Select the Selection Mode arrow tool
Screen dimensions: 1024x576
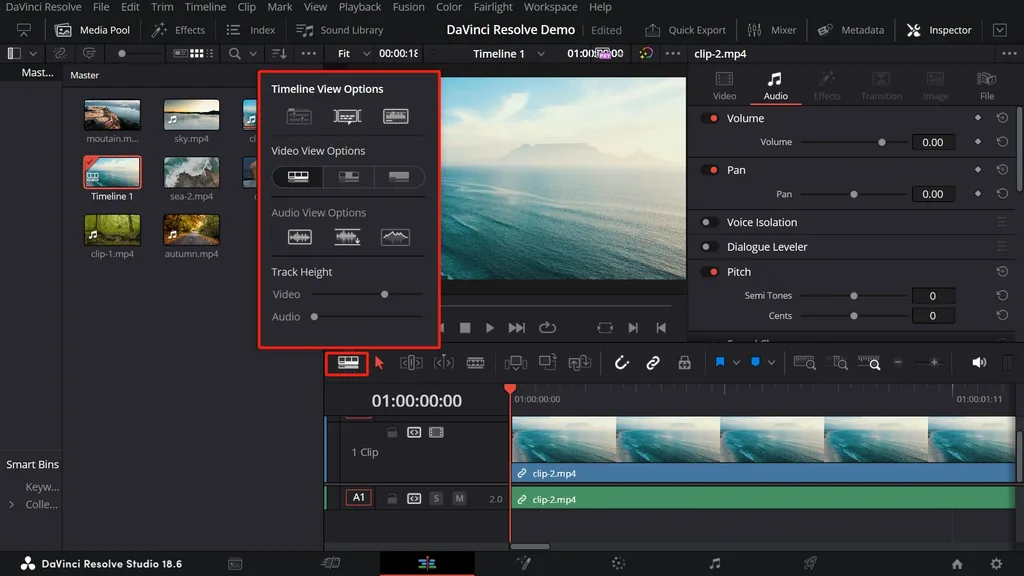click(x=379, y=363)
